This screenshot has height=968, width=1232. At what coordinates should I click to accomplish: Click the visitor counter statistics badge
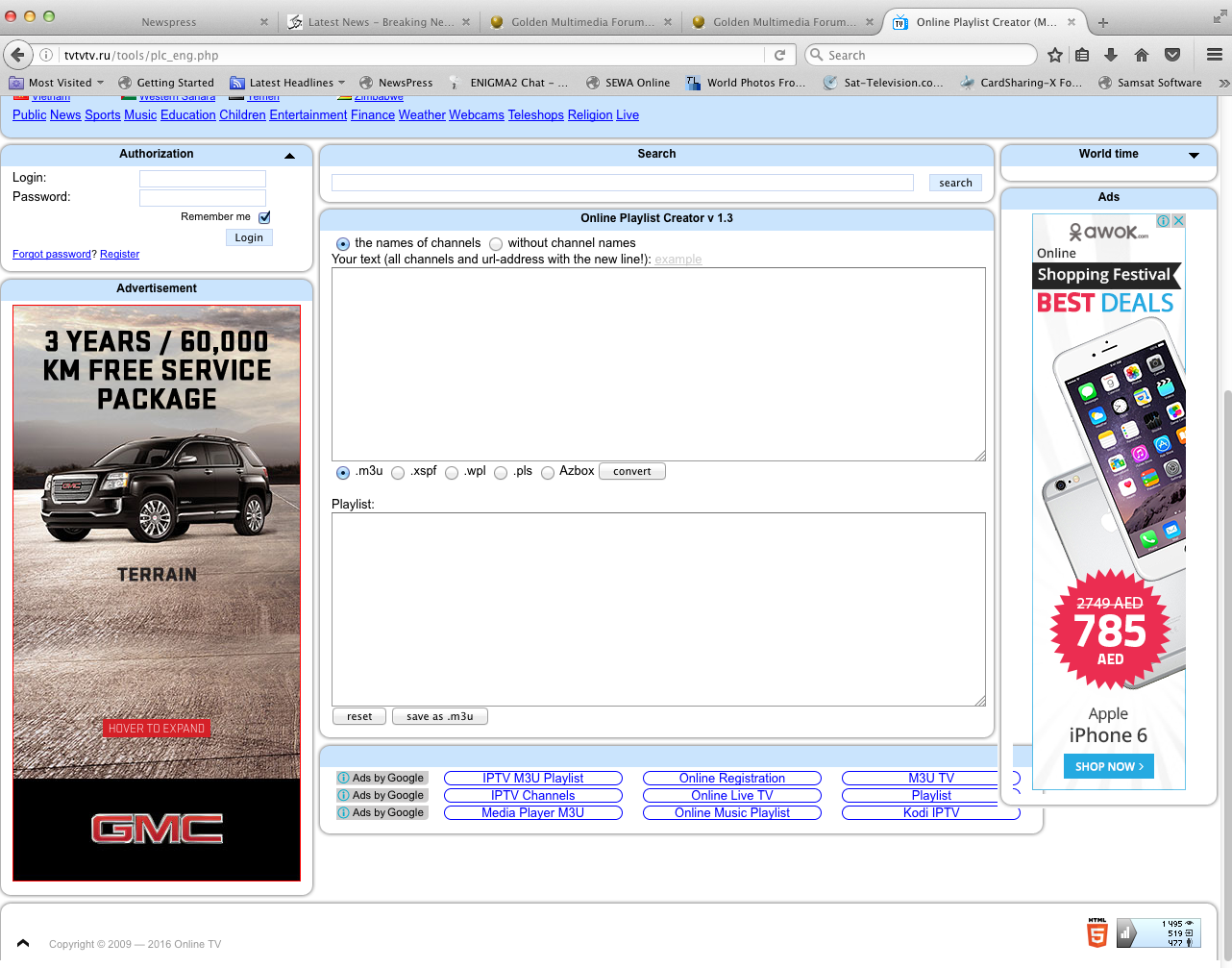(x=1158, y=933)
